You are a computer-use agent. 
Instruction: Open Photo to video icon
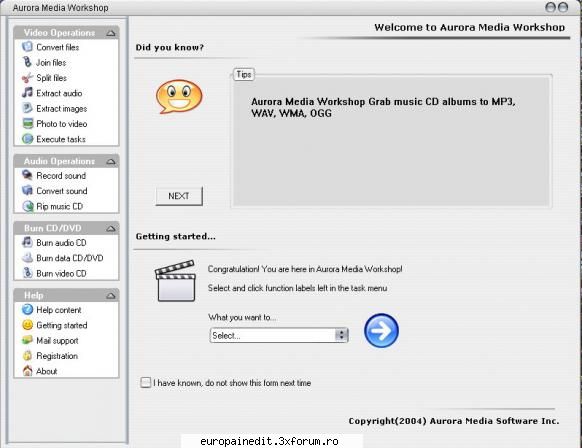[27, 124]
